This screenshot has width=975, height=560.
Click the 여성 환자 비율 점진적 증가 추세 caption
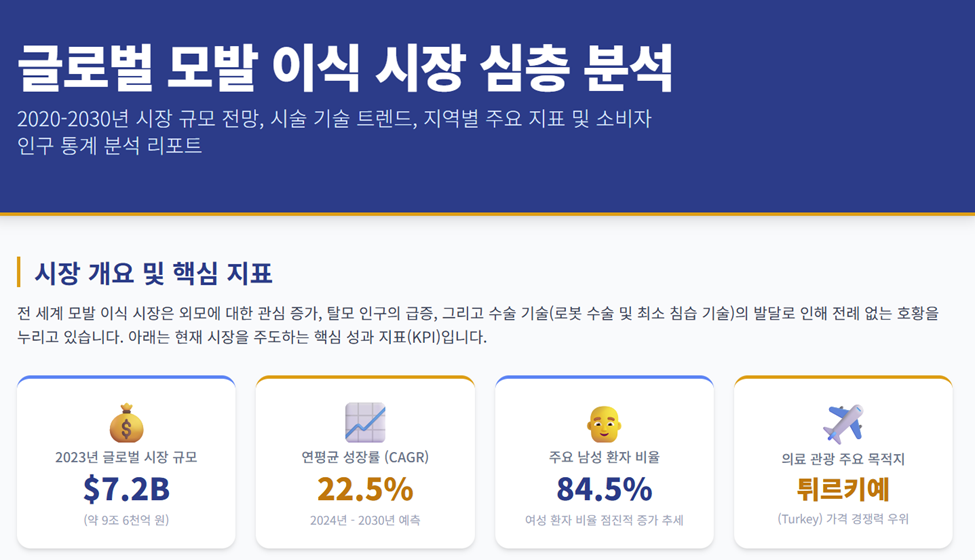(x=604, y=520)
